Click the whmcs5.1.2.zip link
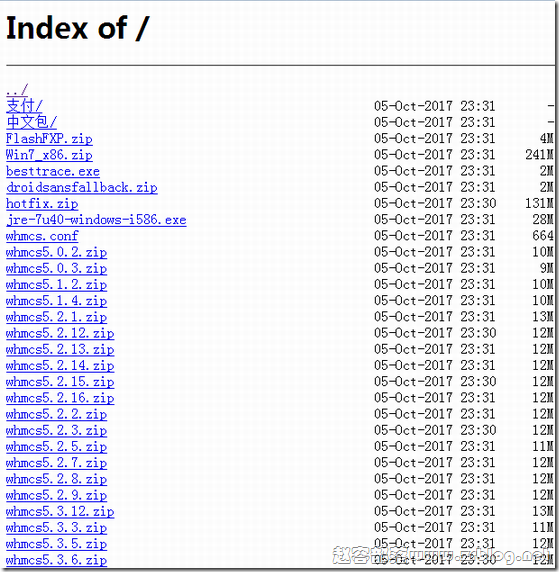This screenshot has height=572, width=559. tap(57, 284)
